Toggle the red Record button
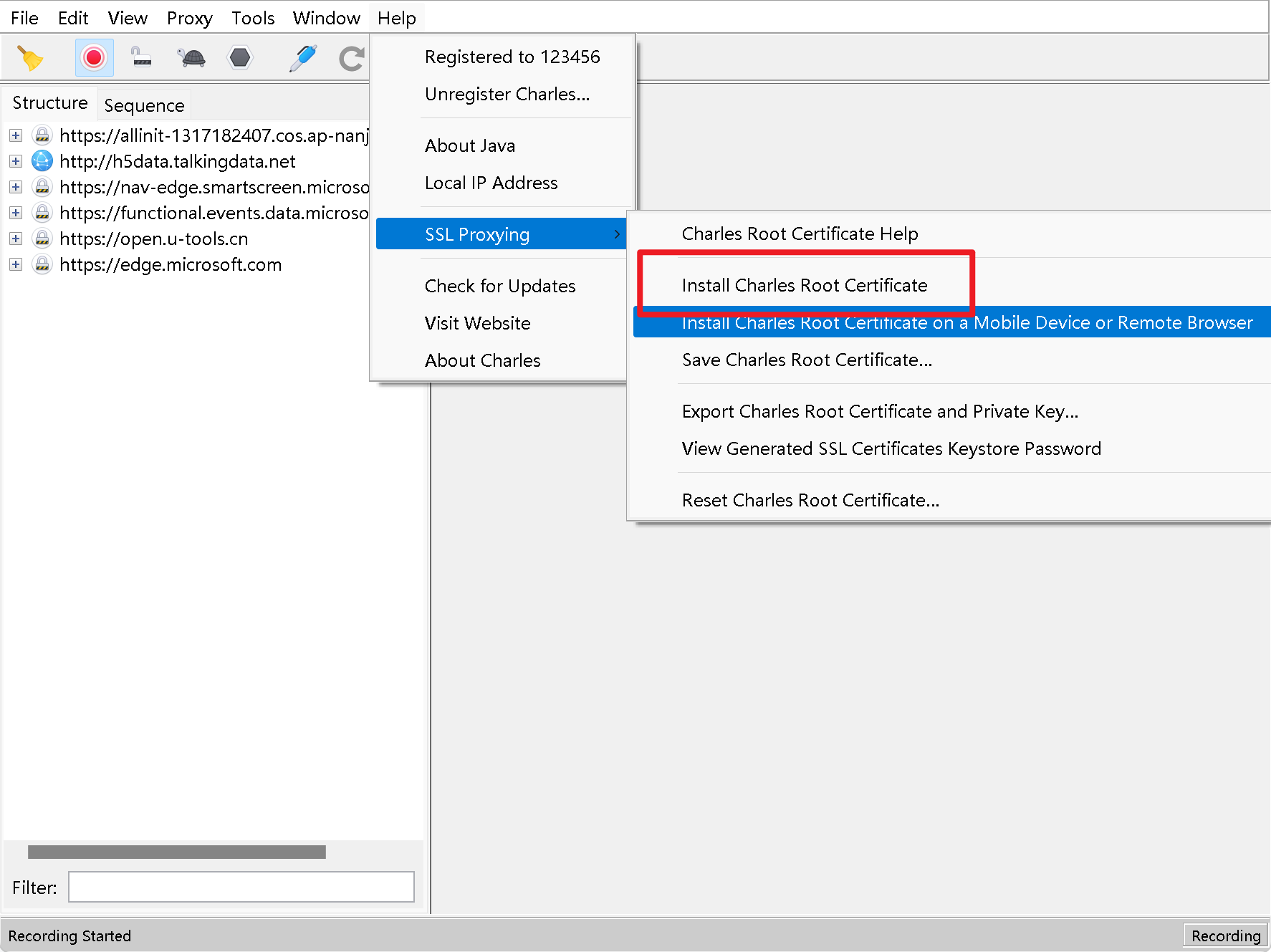Viewport: 1271px width, 952px height. [94, 58]
